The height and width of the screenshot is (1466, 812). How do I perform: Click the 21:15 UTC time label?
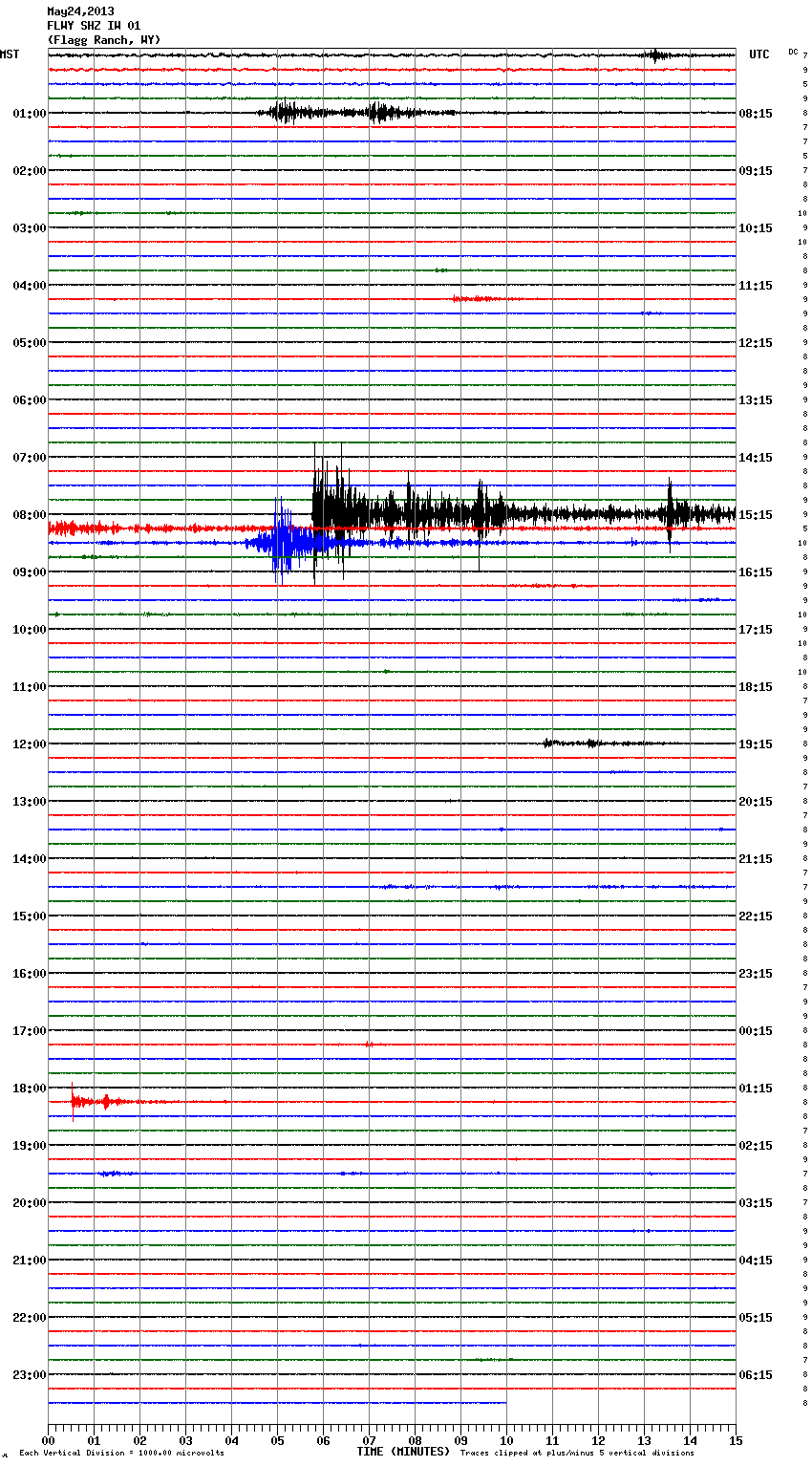coord(756,859)
